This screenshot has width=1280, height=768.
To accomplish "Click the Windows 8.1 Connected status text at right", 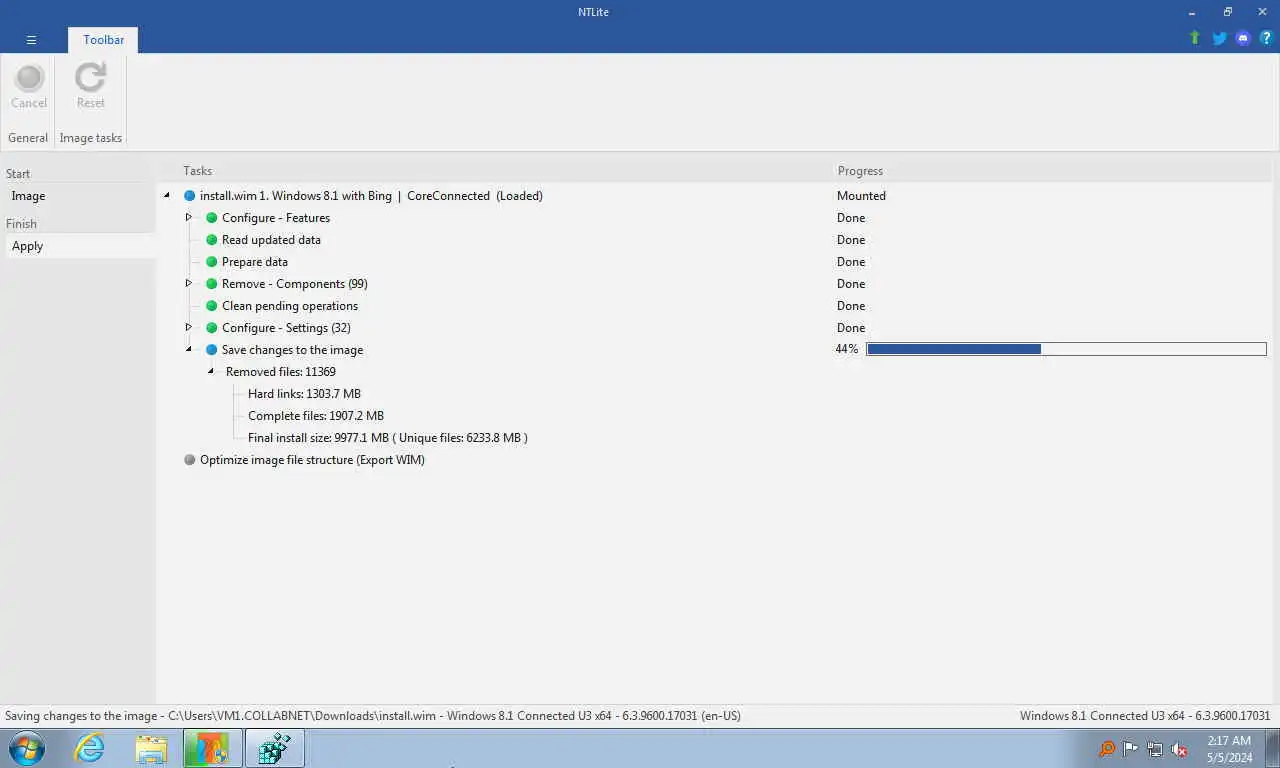I will click(1145, 716).
